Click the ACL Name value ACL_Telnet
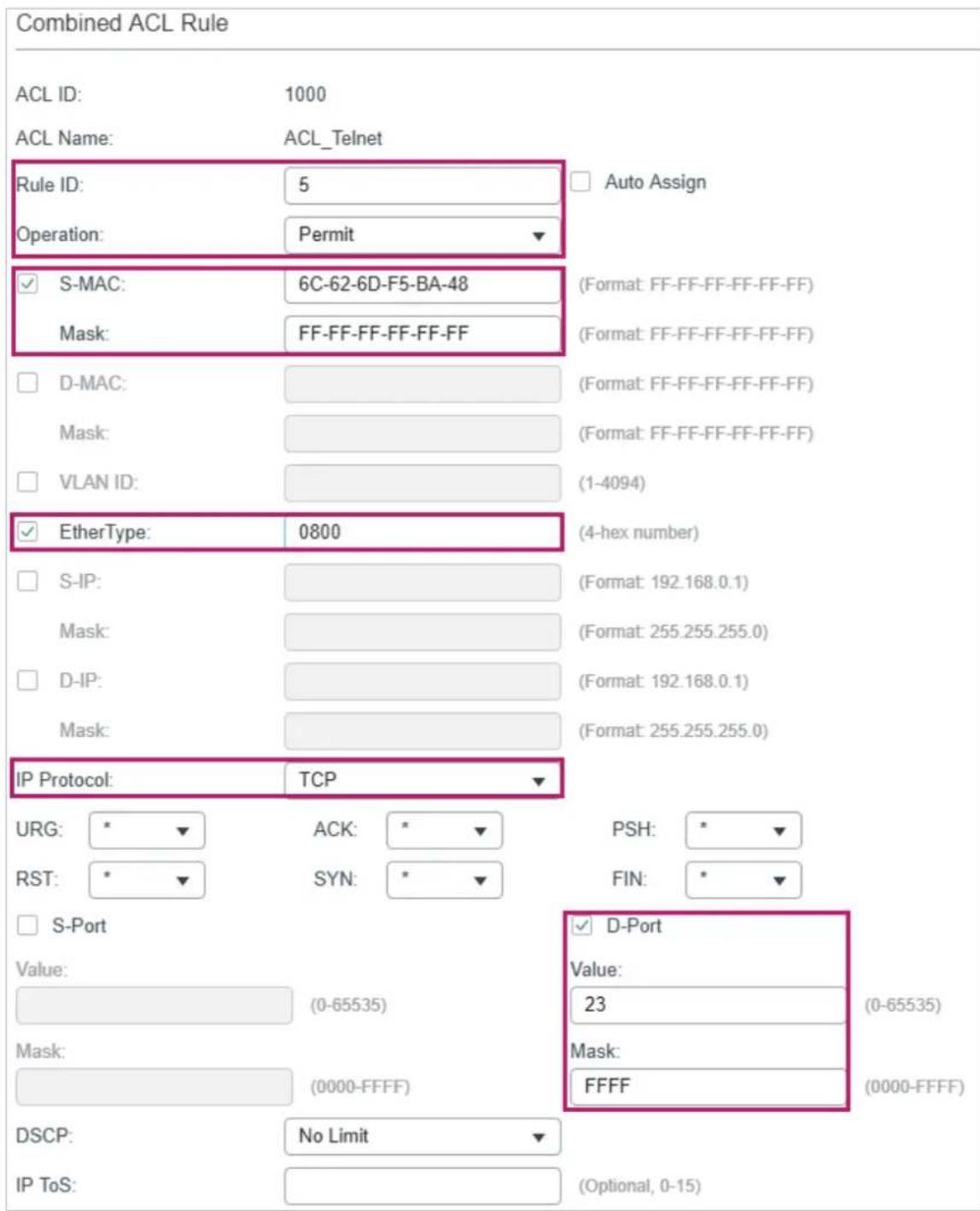980x1211 pixels. (333, 138)
